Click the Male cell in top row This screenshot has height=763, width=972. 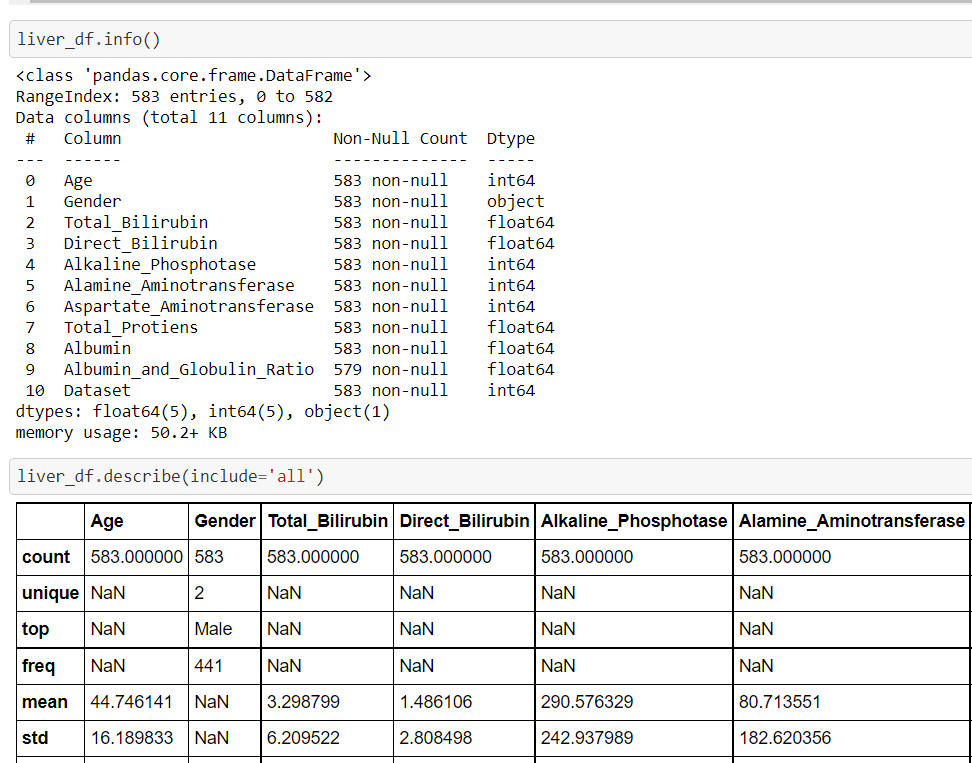pos(213,629)
